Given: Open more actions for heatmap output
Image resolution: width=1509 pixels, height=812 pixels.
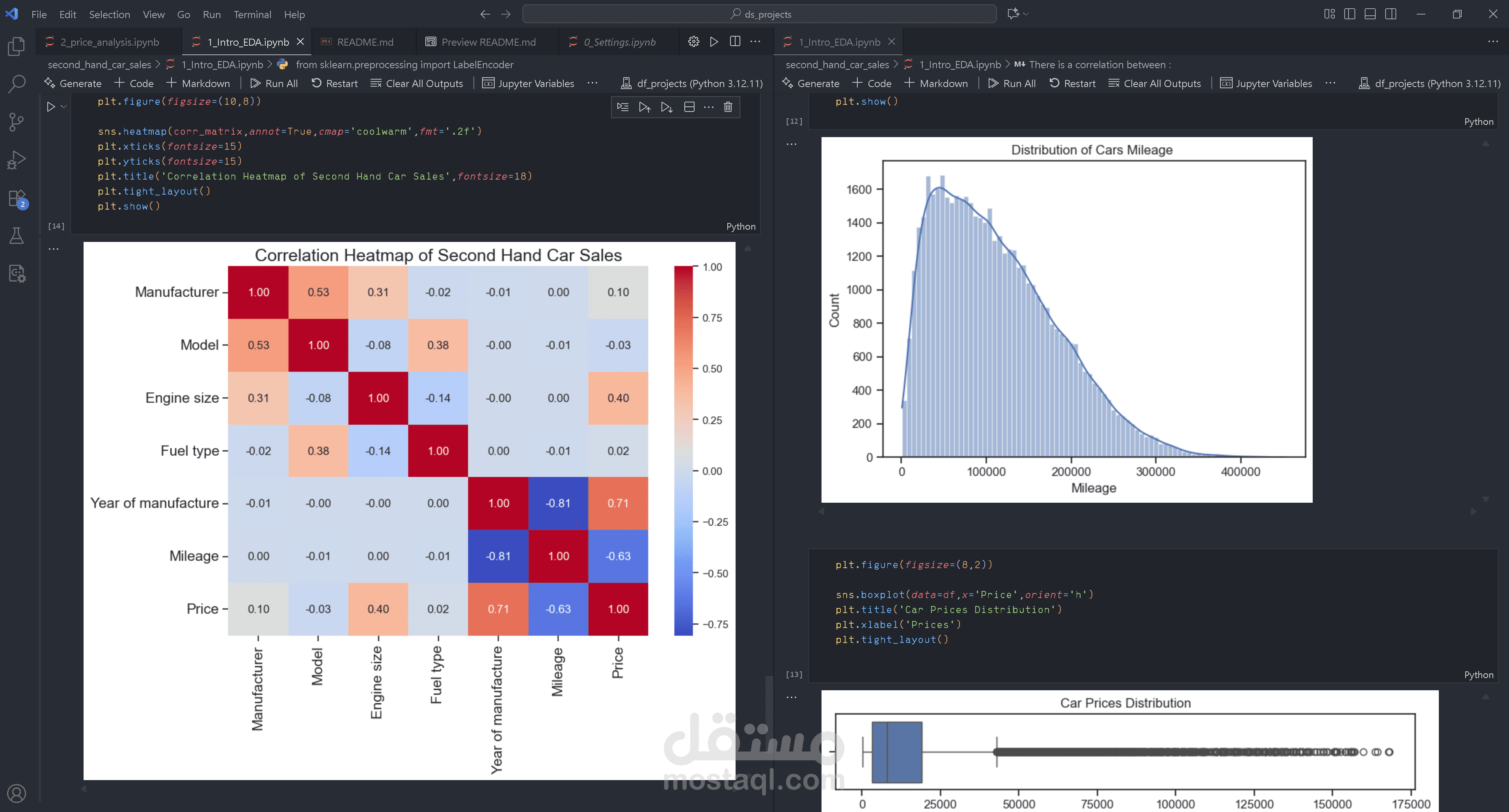Looking at the screenshot, I should (x=53, y=249).
